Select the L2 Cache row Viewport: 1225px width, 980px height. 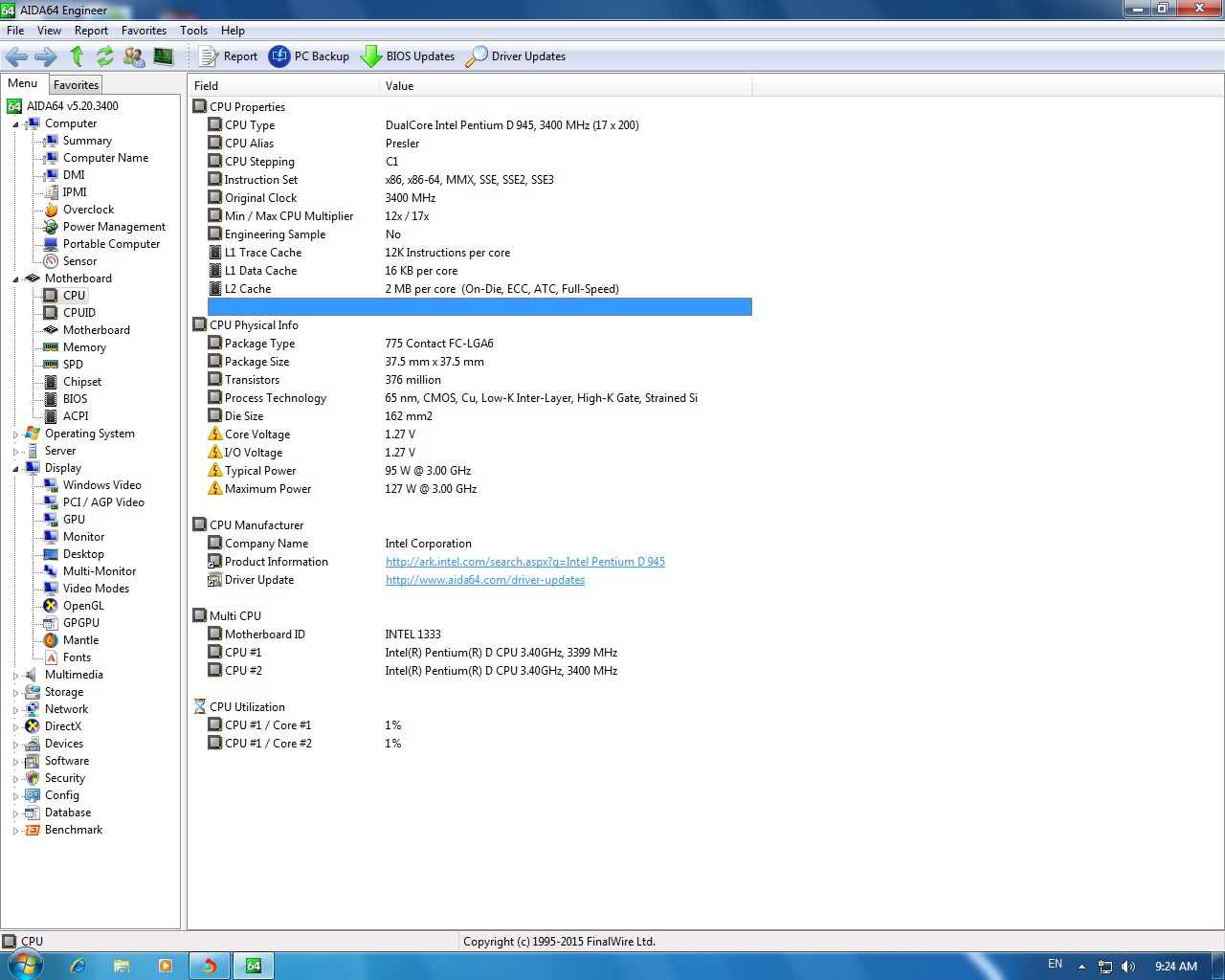coord(479,289)
